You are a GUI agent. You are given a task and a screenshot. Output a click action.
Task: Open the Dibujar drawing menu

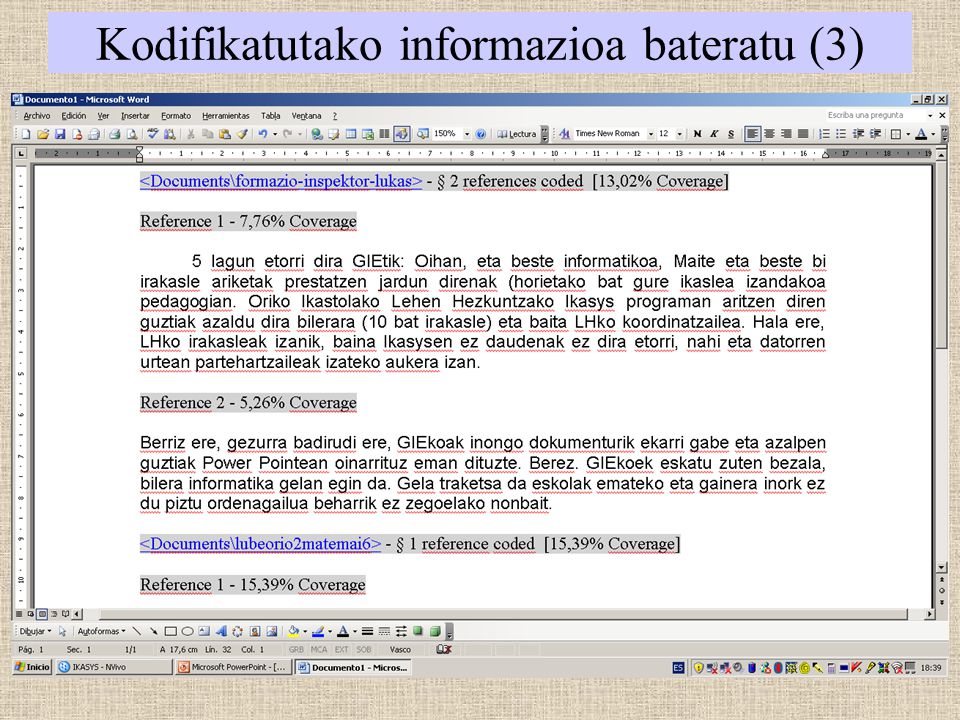[x=36, y=631]
